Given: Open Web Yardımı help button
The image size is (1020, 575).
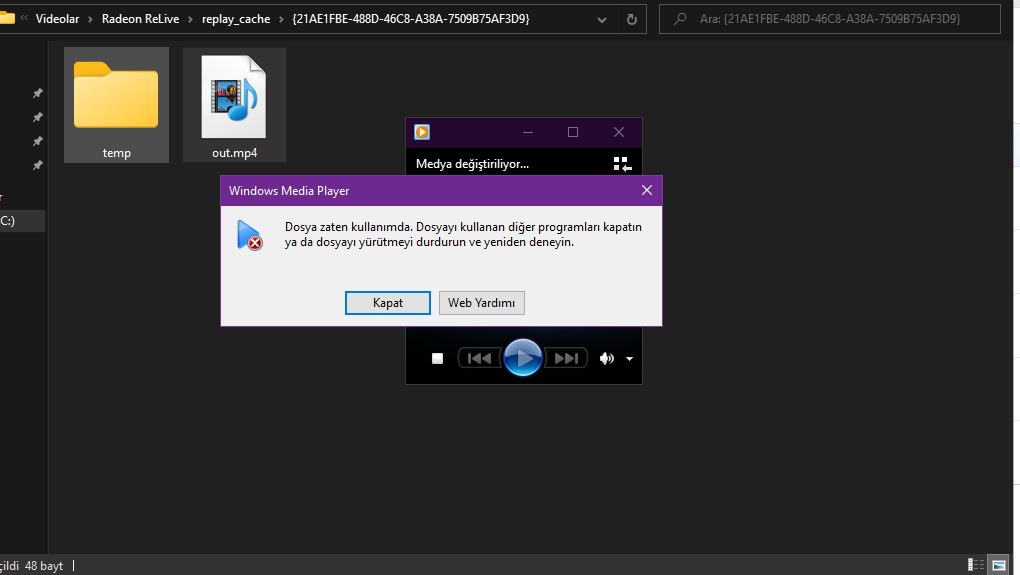Looking at the screenshot, I should pyautogui.click(x=481, y=303).
